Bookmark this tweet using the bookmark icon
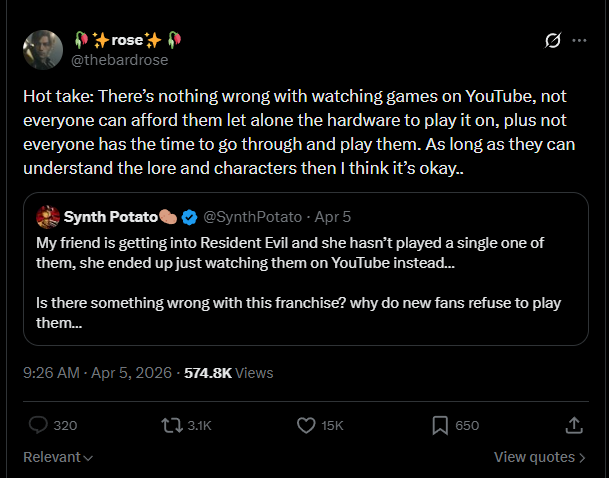This screenshot has height=478, width=609. (x=440, y=425)
